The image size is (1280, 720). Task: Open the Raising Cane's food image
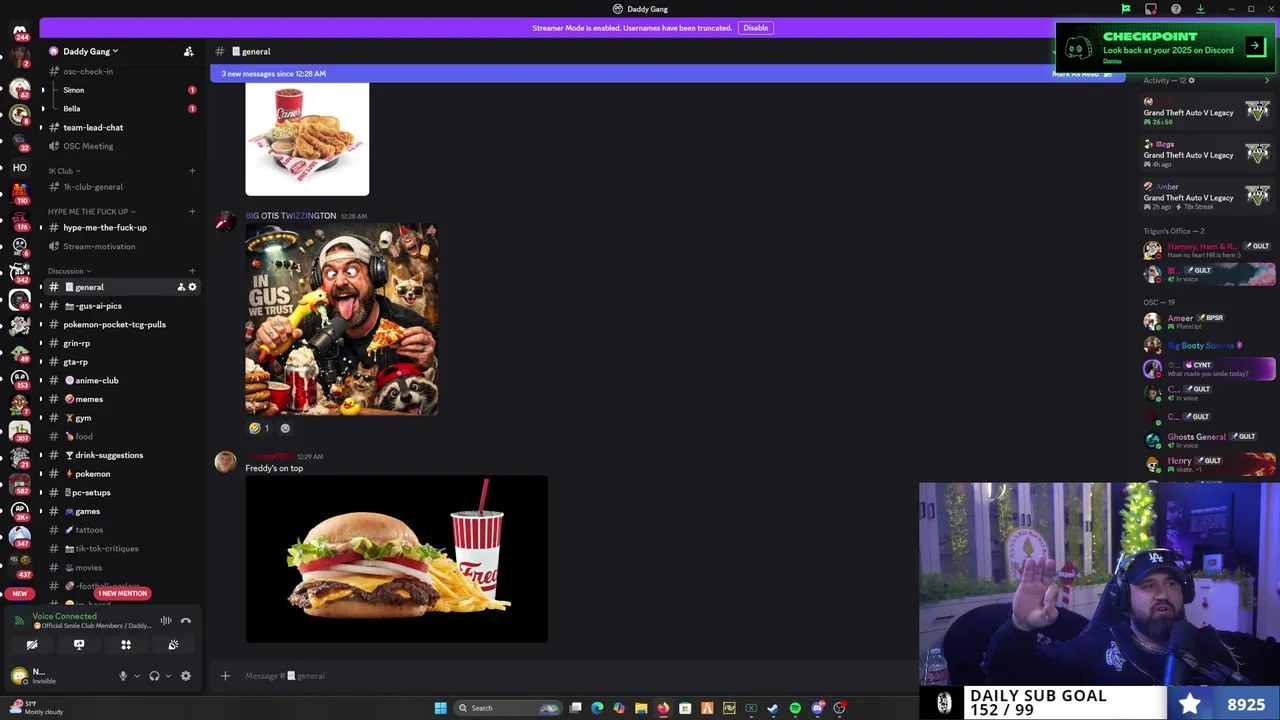[x=307, y=139]
